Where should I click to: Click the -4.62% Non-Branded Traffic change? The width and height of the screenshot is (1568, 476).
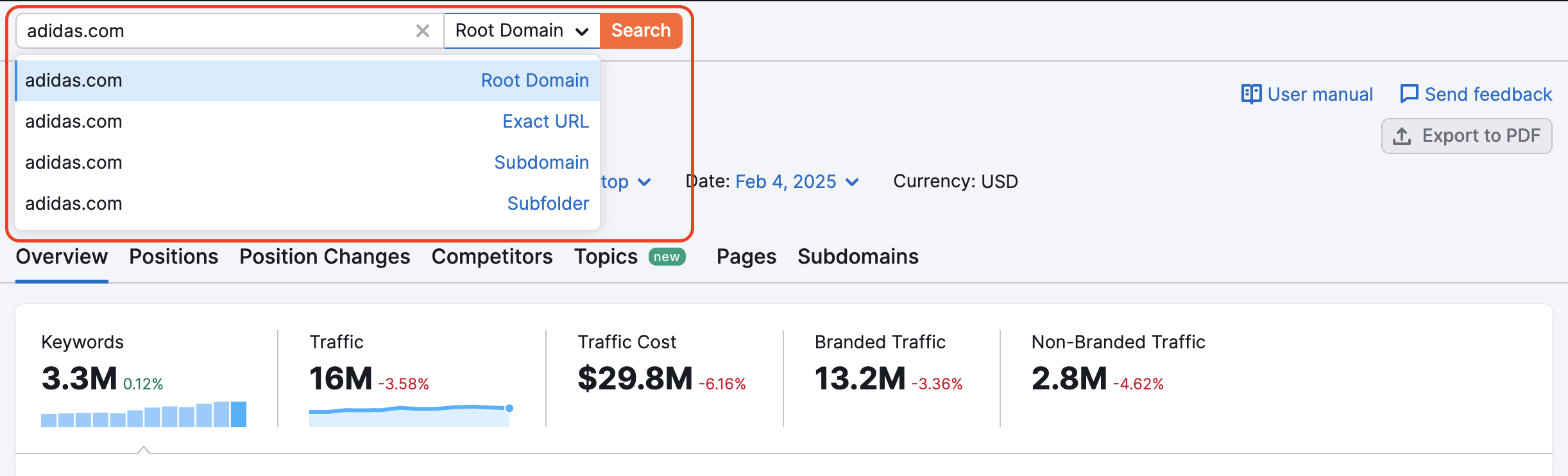[x=1138, y=384]
